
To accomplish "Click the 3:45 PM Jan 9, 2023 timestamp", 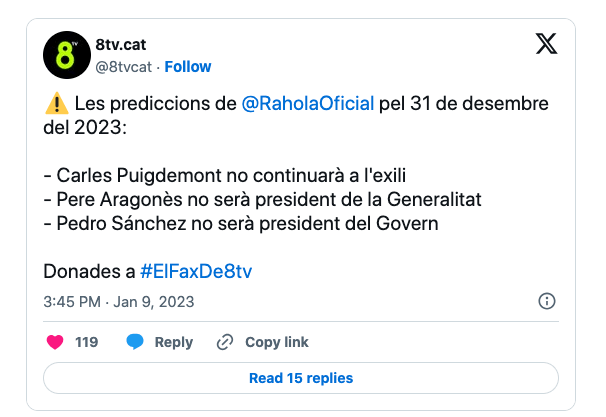I will (x=119, y=301).
